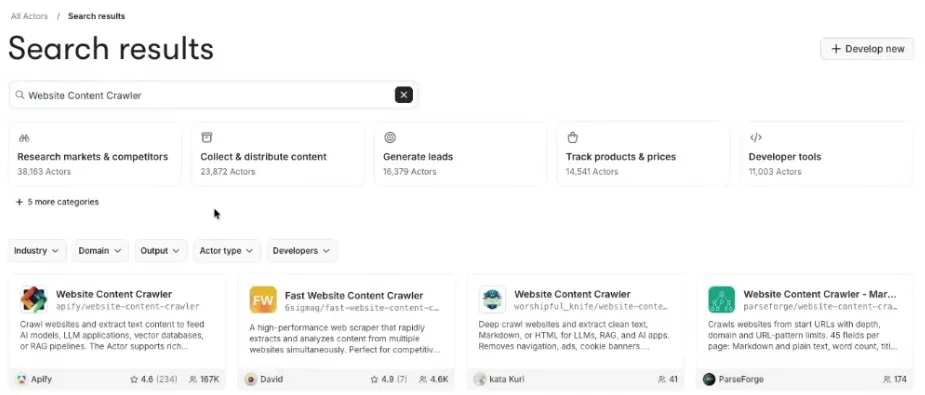The height and width of the screenshot is (395, 925).
Task: Expand 5 more categories
Action: 57,202
